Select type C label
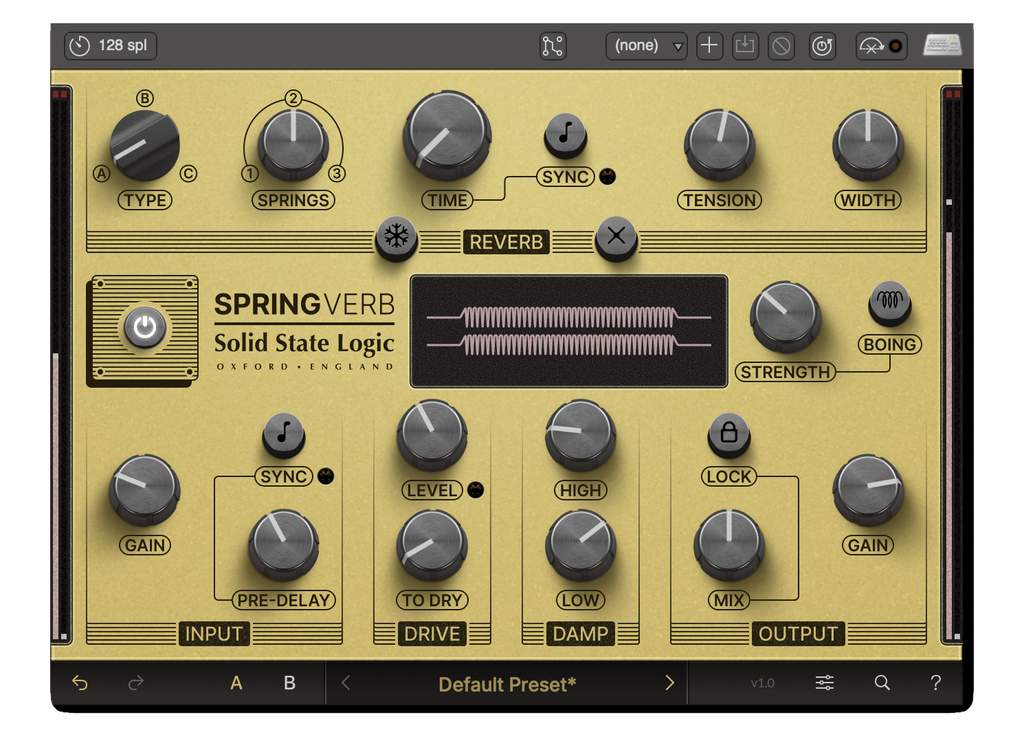Screen dimensions: 1024x741 point(189,174)
